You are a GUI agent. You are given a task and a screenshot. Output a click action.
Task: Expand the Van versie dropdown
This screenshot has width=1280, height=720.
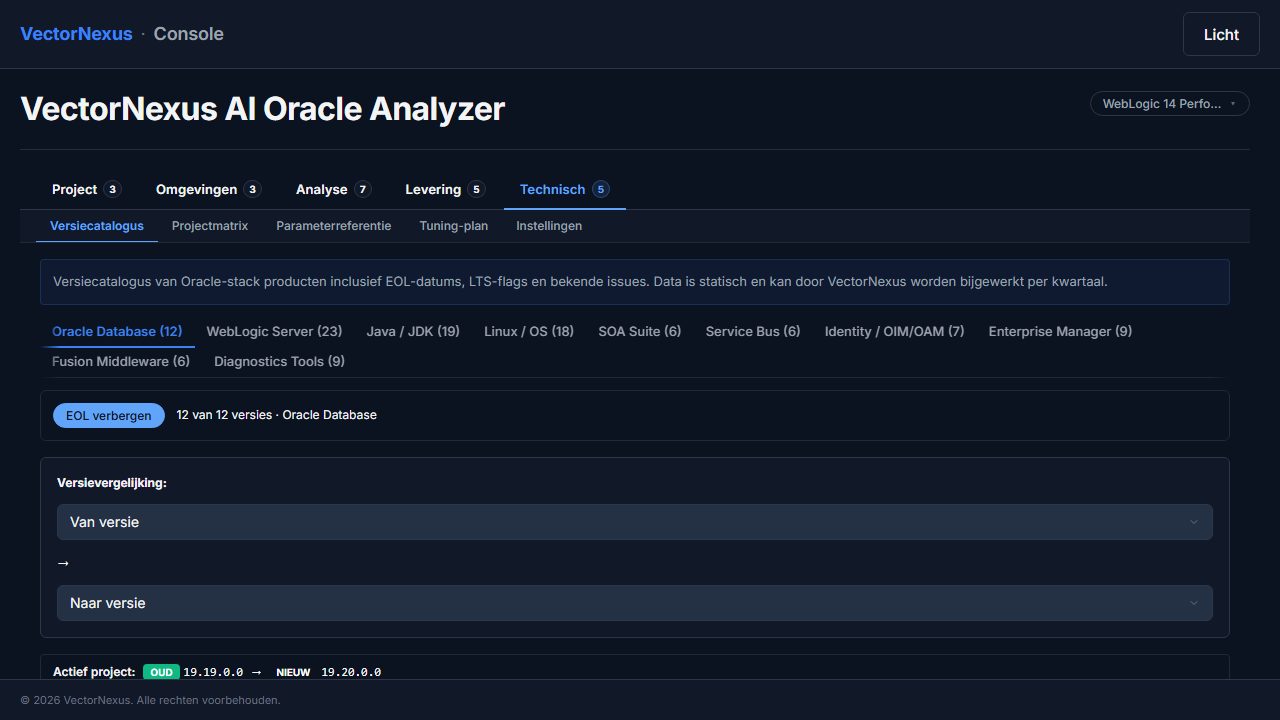(635, 522)
